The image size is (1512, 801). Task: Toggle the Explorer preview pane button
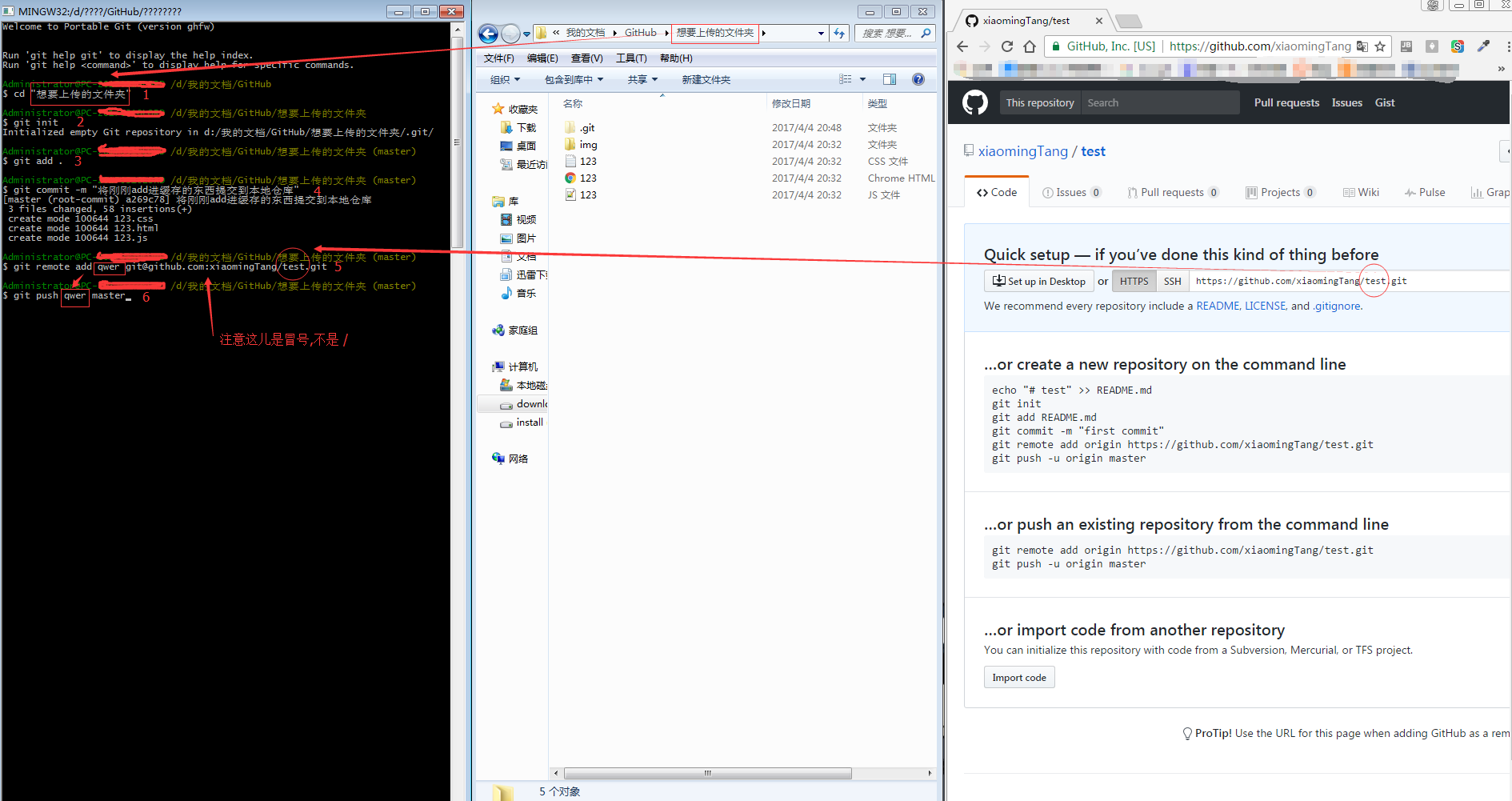[x=889, y=79]
